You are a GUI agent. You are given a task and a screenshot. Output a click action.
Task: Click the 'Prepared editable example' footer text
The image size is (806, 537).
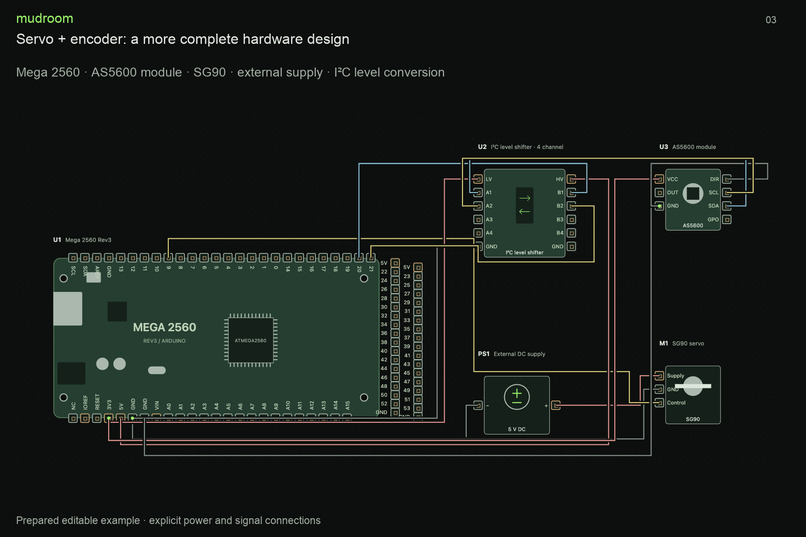coord(168,521)
